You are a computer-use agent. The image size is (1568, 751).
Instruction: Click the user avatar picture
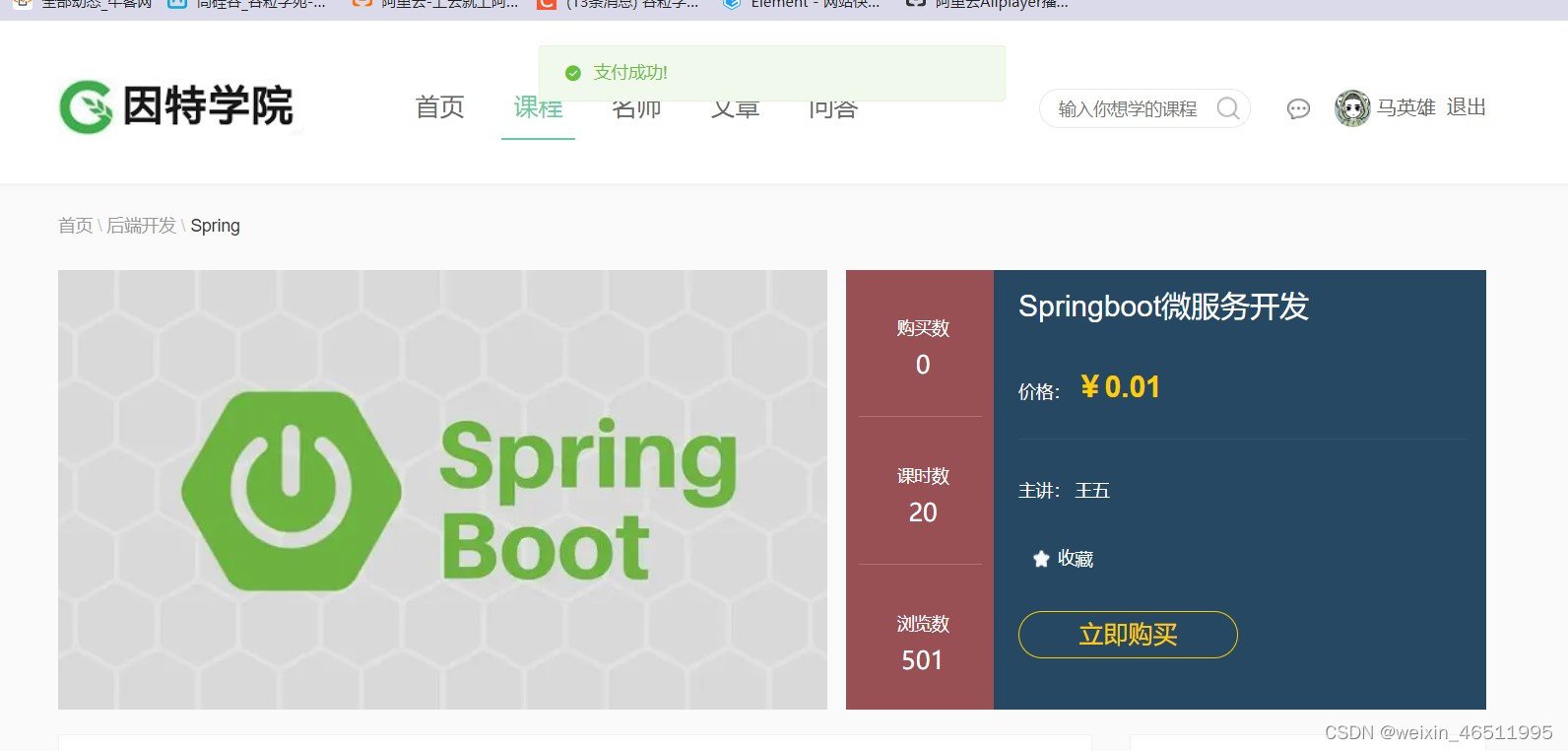pyautogui.click(x=1352, y=108)
